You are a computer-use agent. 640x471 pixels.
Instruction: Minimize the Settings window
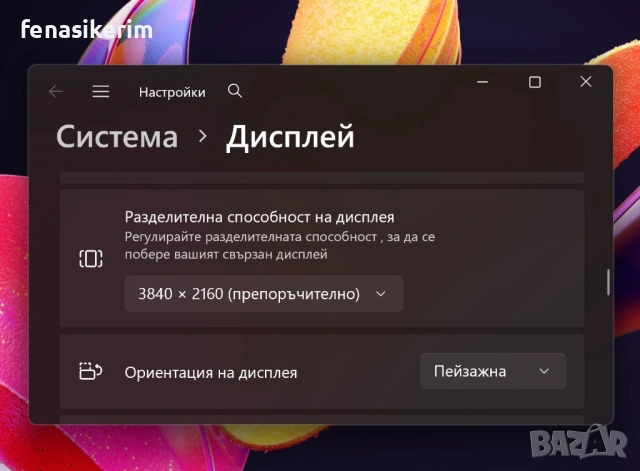click(x=482, y=82)
